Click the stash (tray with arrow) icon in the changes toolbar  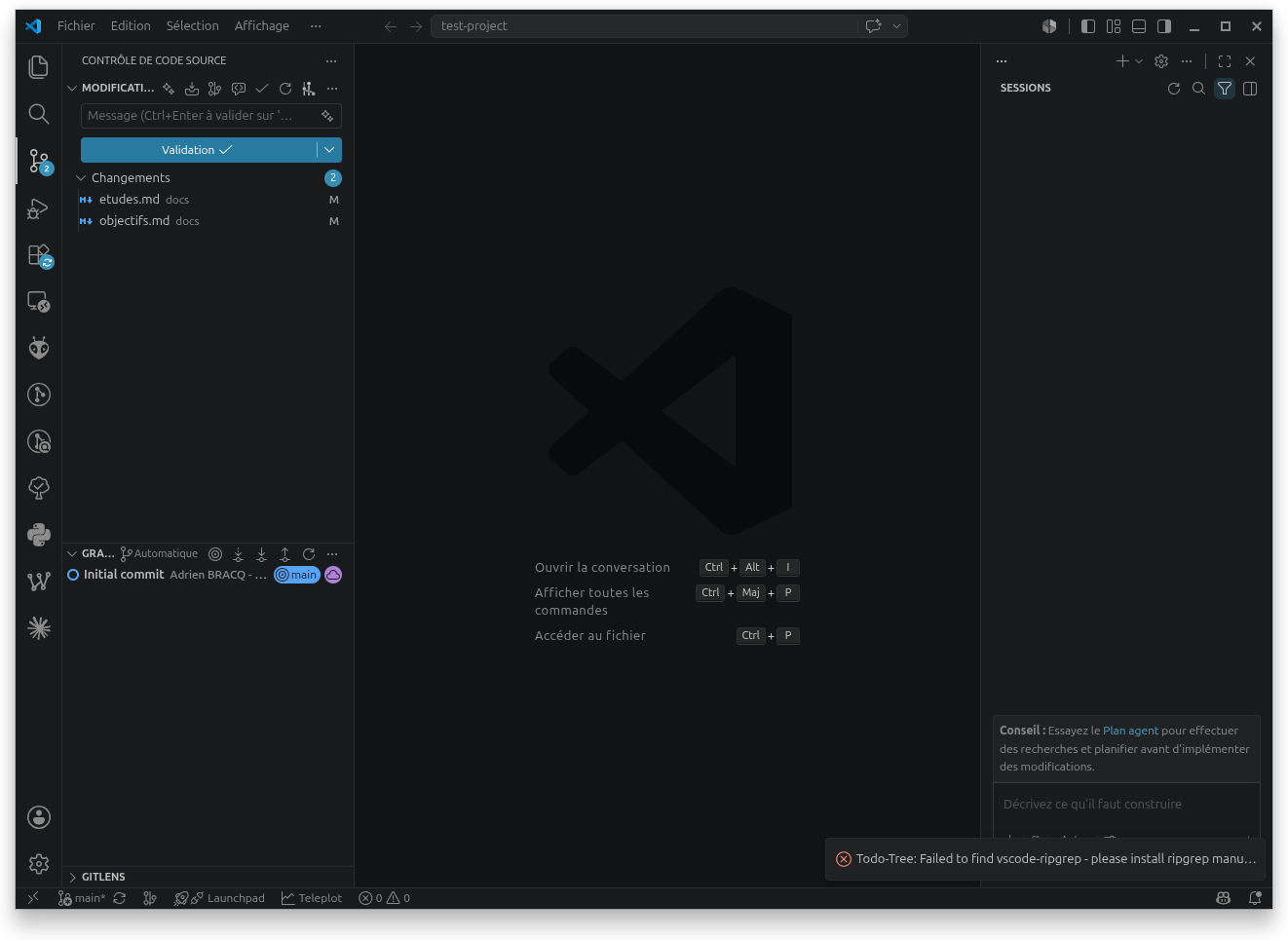click(192, 89)
